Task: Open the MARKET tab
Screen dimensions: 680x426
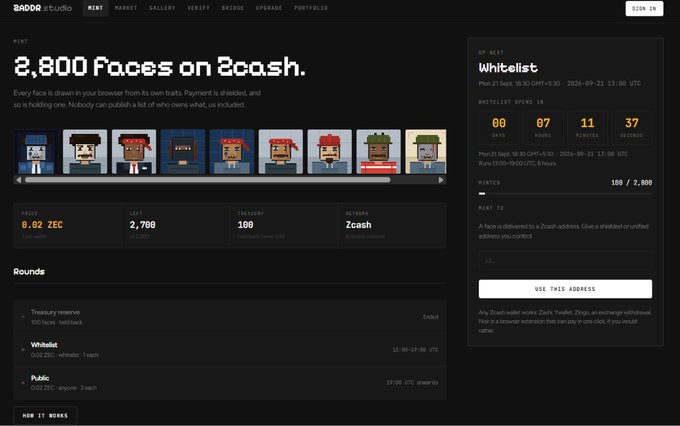Action: click(x=126, y=8)
